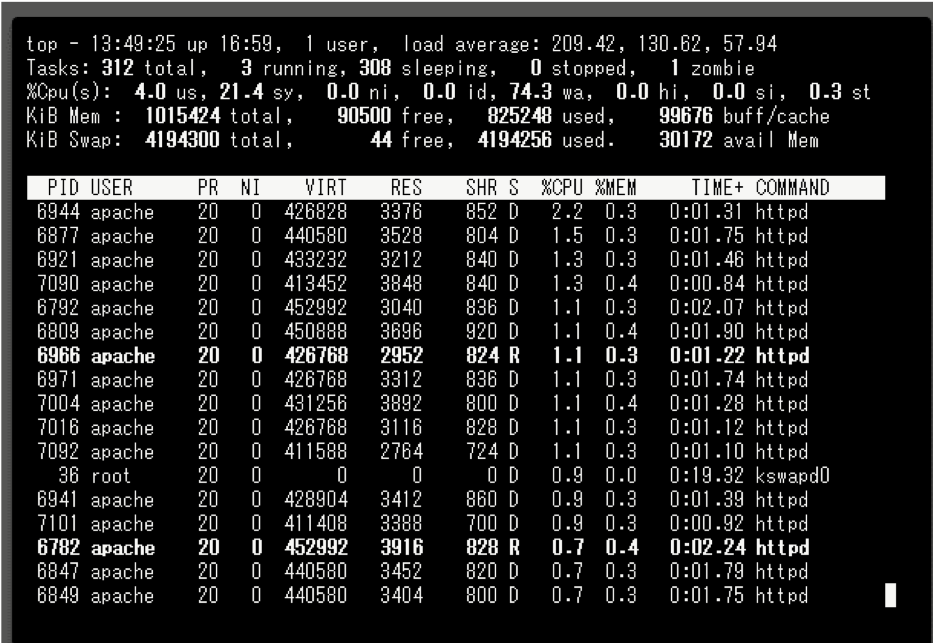Select the 0:19.32 TIME+ value
Image resolution: width=933 pixels, height=643 pixels.
[x=707, y=475]
